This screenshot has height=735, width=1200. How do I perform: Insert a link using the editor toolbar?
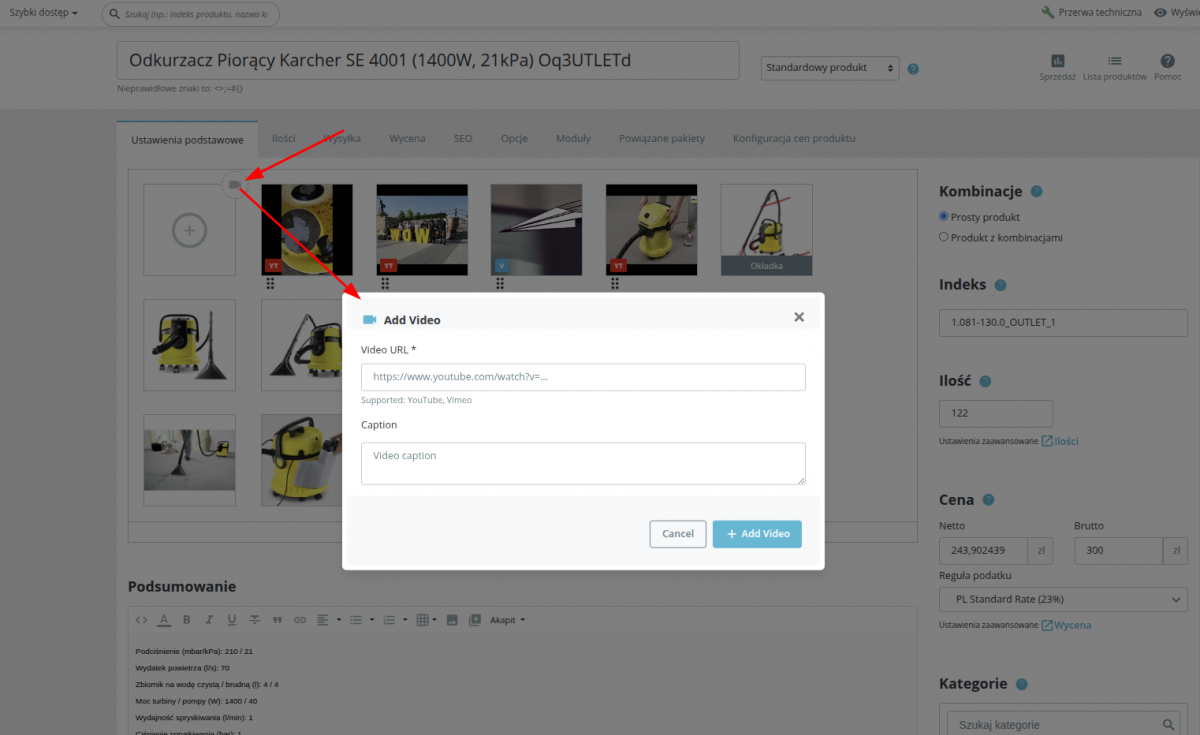pyautogui.click(x=300, y=620)
